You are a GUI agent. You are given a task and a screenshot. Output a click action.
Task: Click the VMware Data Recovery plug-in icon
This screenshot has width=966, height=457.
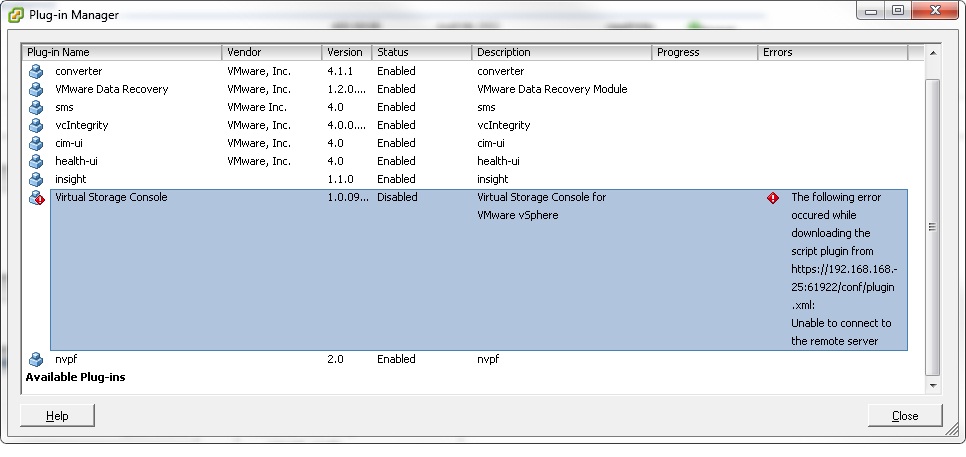36,89
